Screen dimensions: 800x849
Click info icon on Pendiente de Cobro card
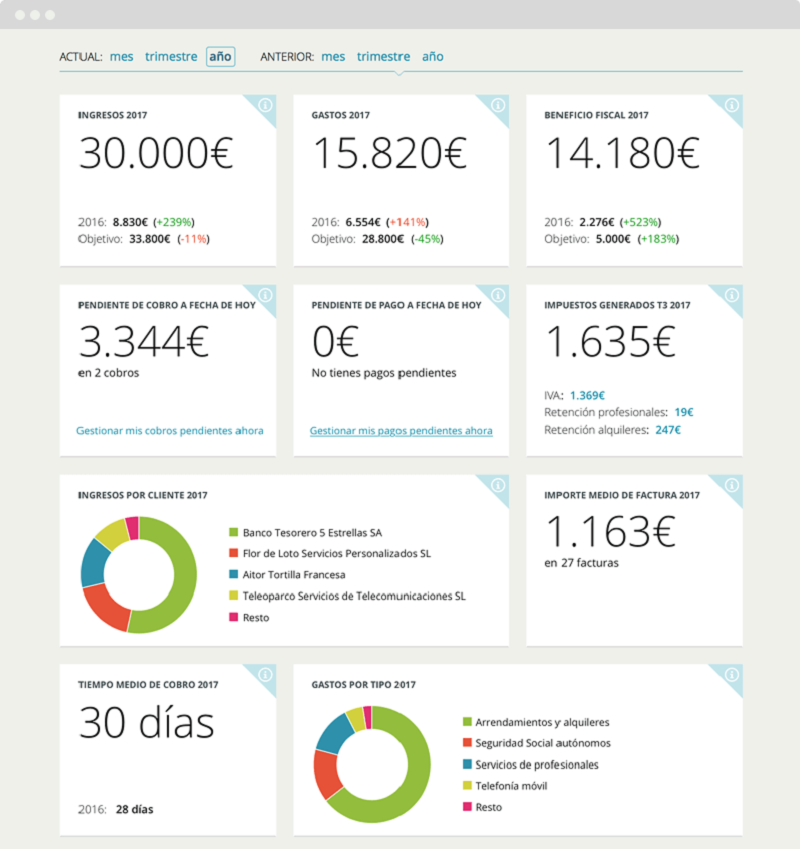265,295
